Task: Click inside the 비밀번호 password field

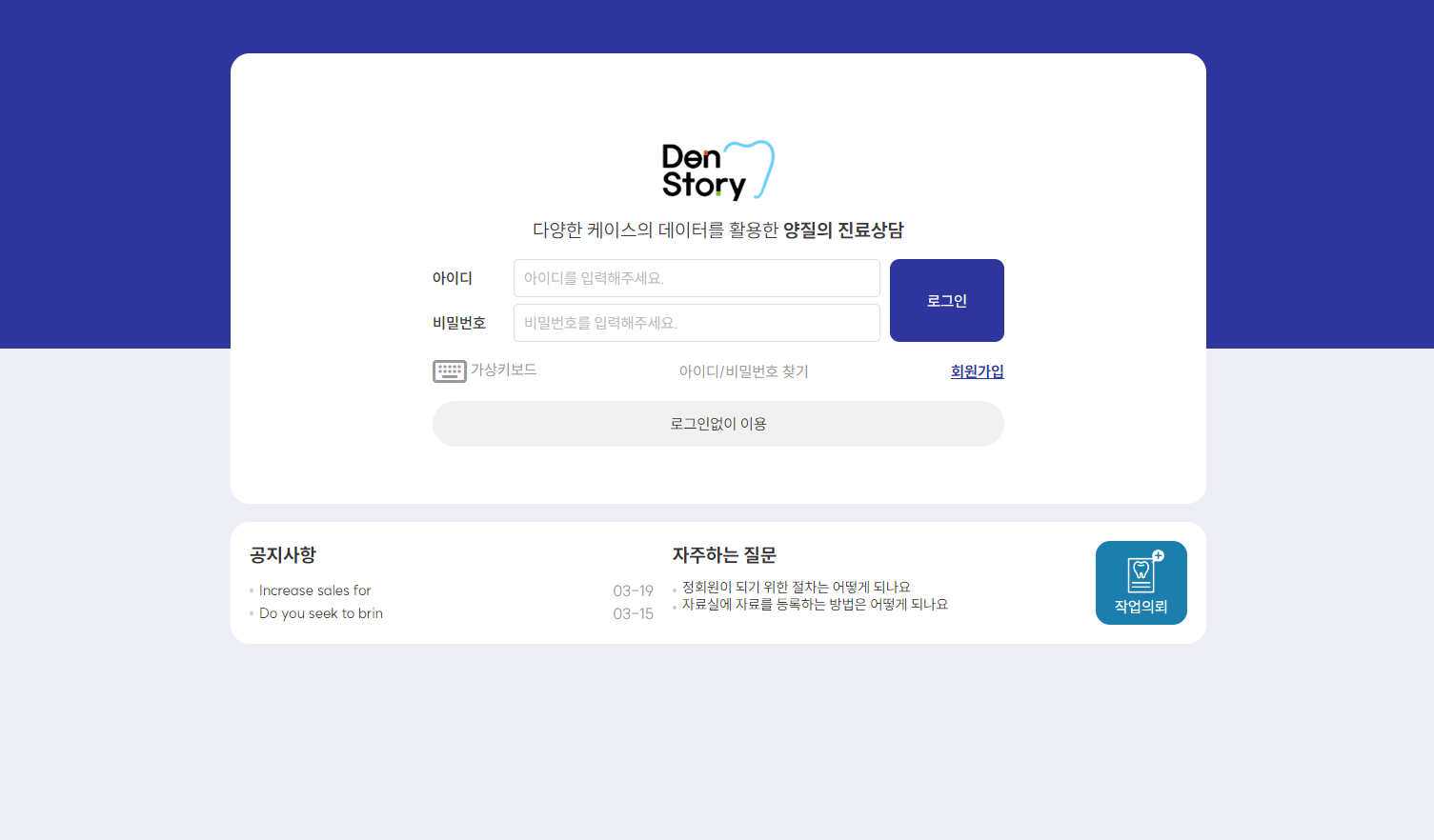Action: 697,323
